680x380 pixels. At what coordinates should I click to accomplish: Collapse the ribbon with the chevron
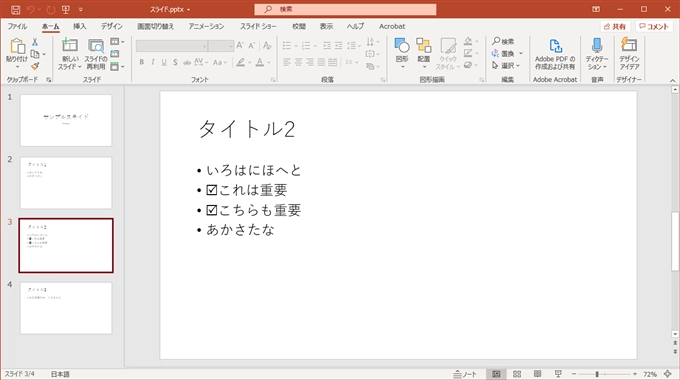[x=673, y=80]
